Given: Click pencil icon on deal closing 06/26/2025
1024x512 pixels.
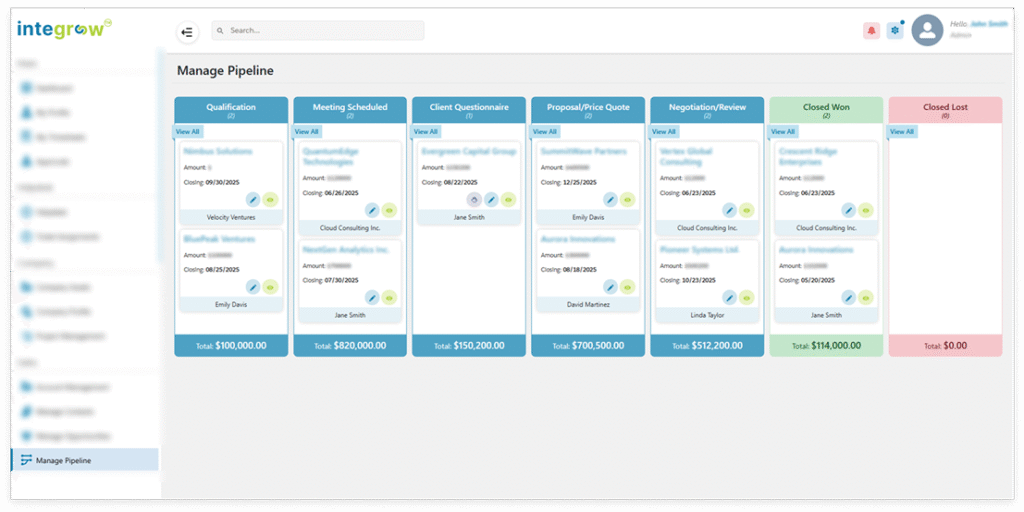Looking at the screenshot, I should 372,210.
